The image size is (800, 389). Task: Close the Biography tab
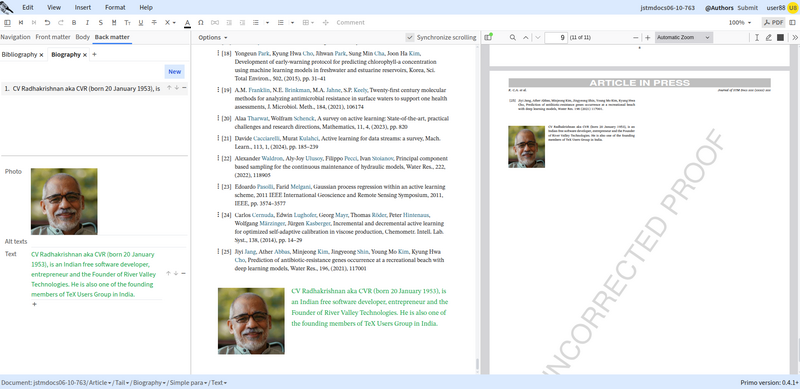(x=85, y=55)
